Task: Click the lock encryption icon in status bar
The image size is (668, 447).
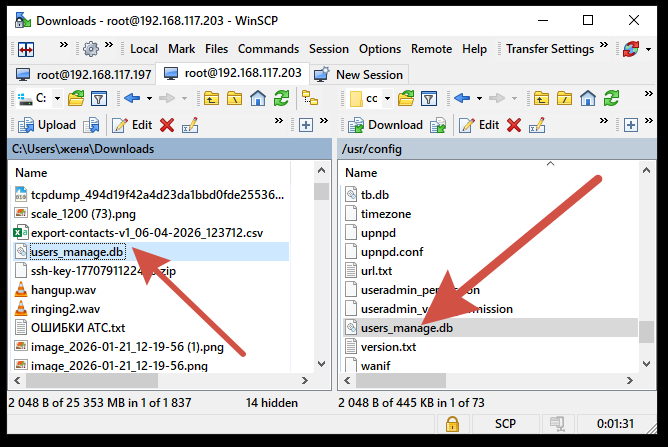Action: [452, 424]
